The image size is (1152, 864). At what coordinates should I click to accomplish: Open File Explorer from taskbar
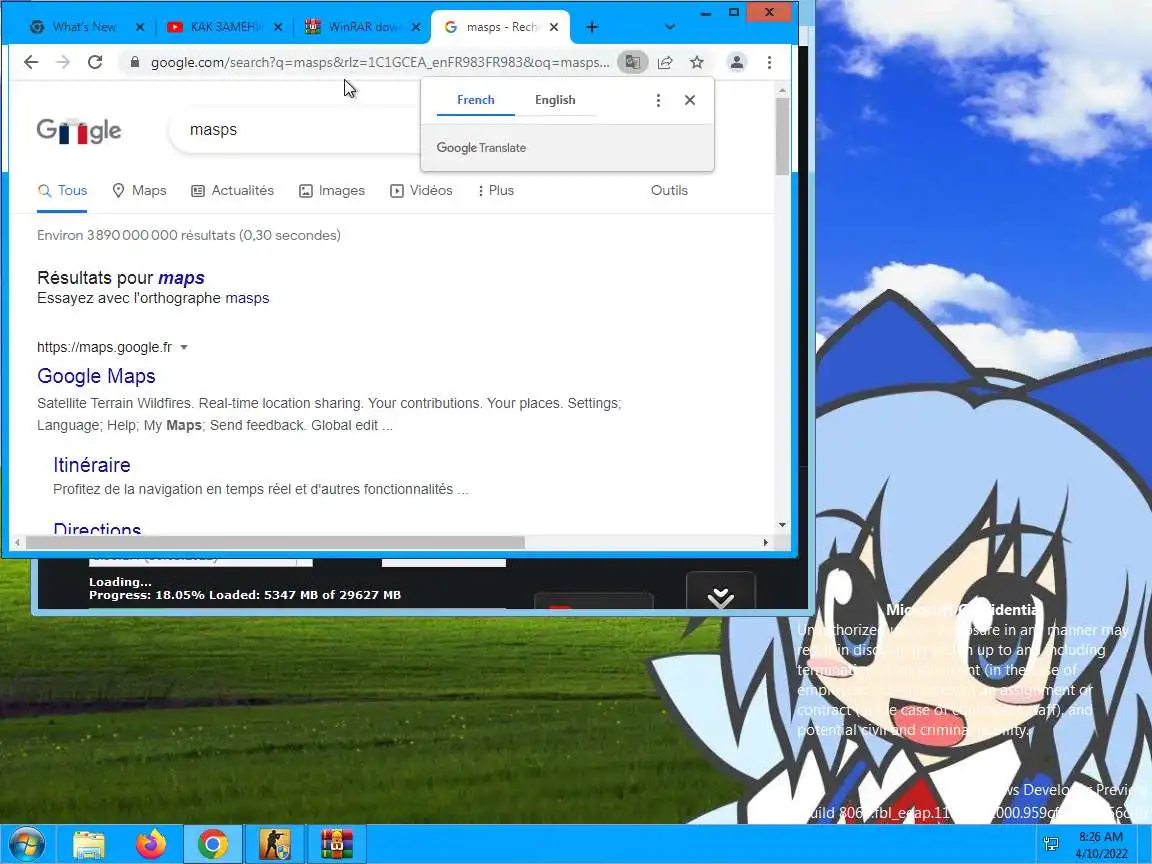pyautogui.click(x=89, y=844)
